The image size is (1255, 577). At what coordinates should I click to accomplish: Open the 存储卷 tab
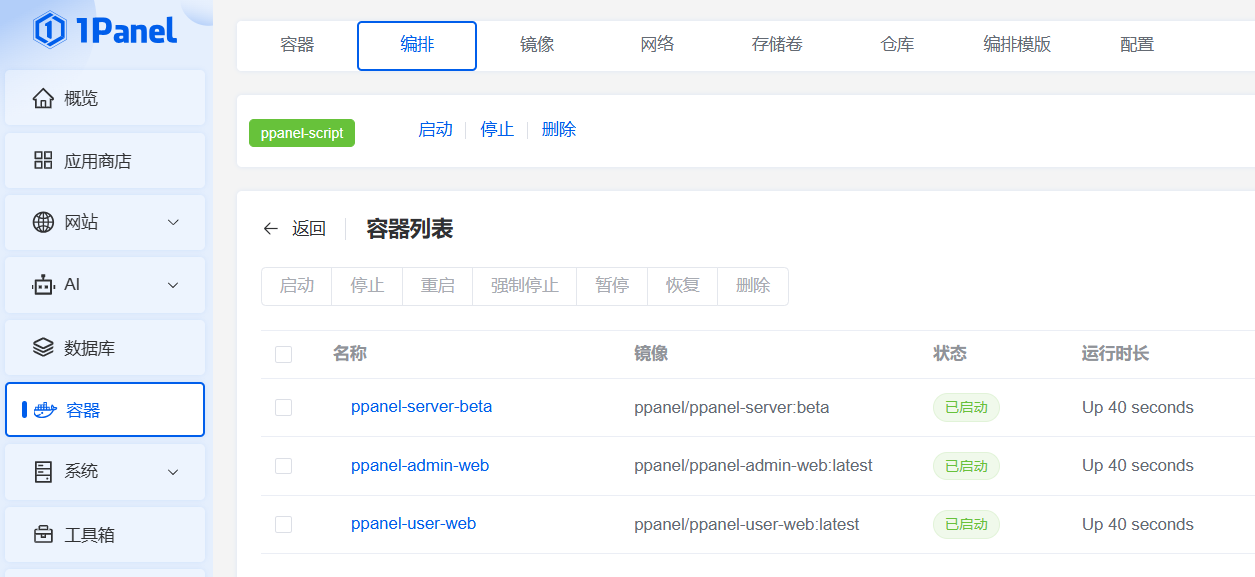point(777,45)
